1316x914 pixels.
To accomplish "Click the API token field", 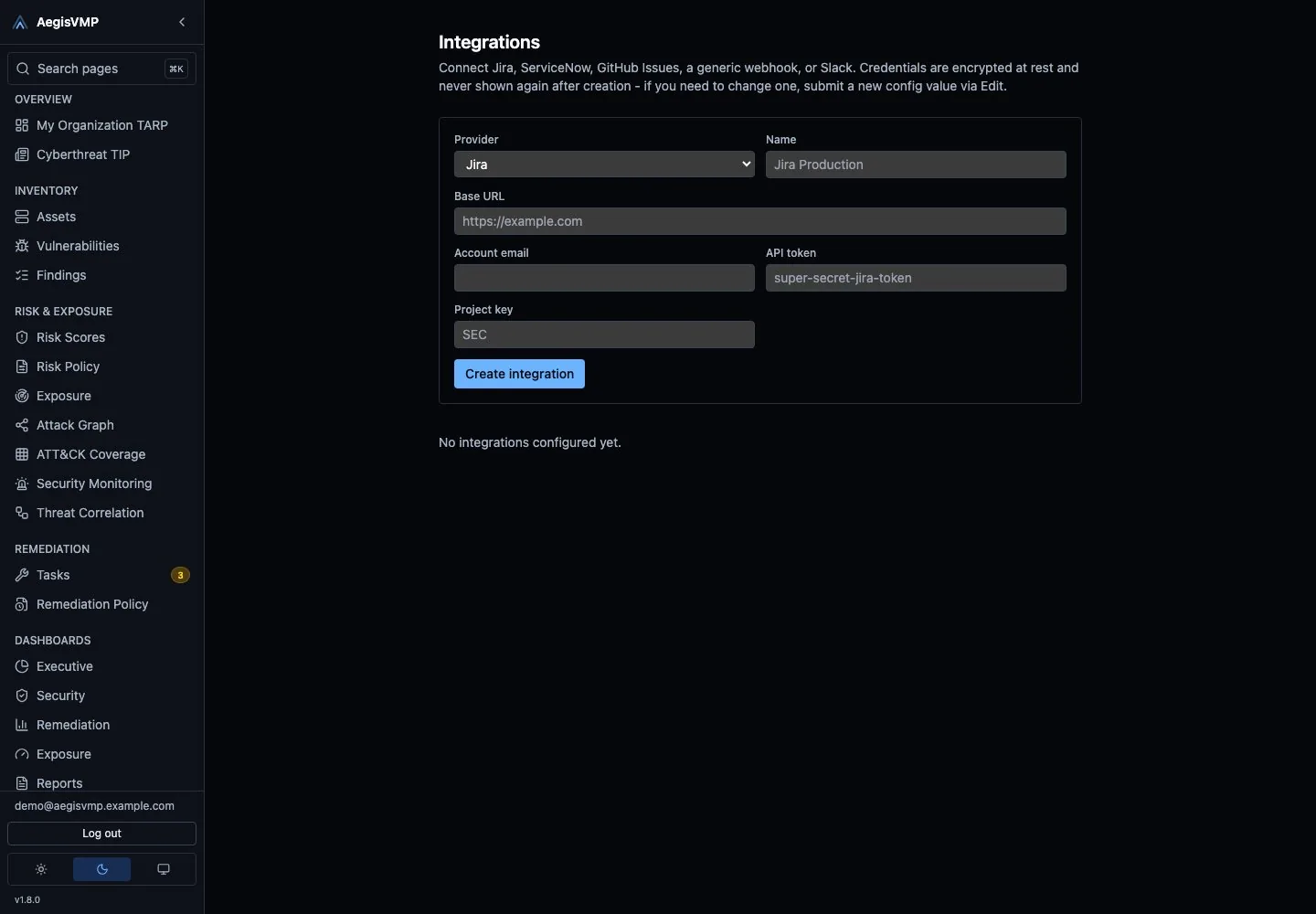I will [x=916, y=278].
